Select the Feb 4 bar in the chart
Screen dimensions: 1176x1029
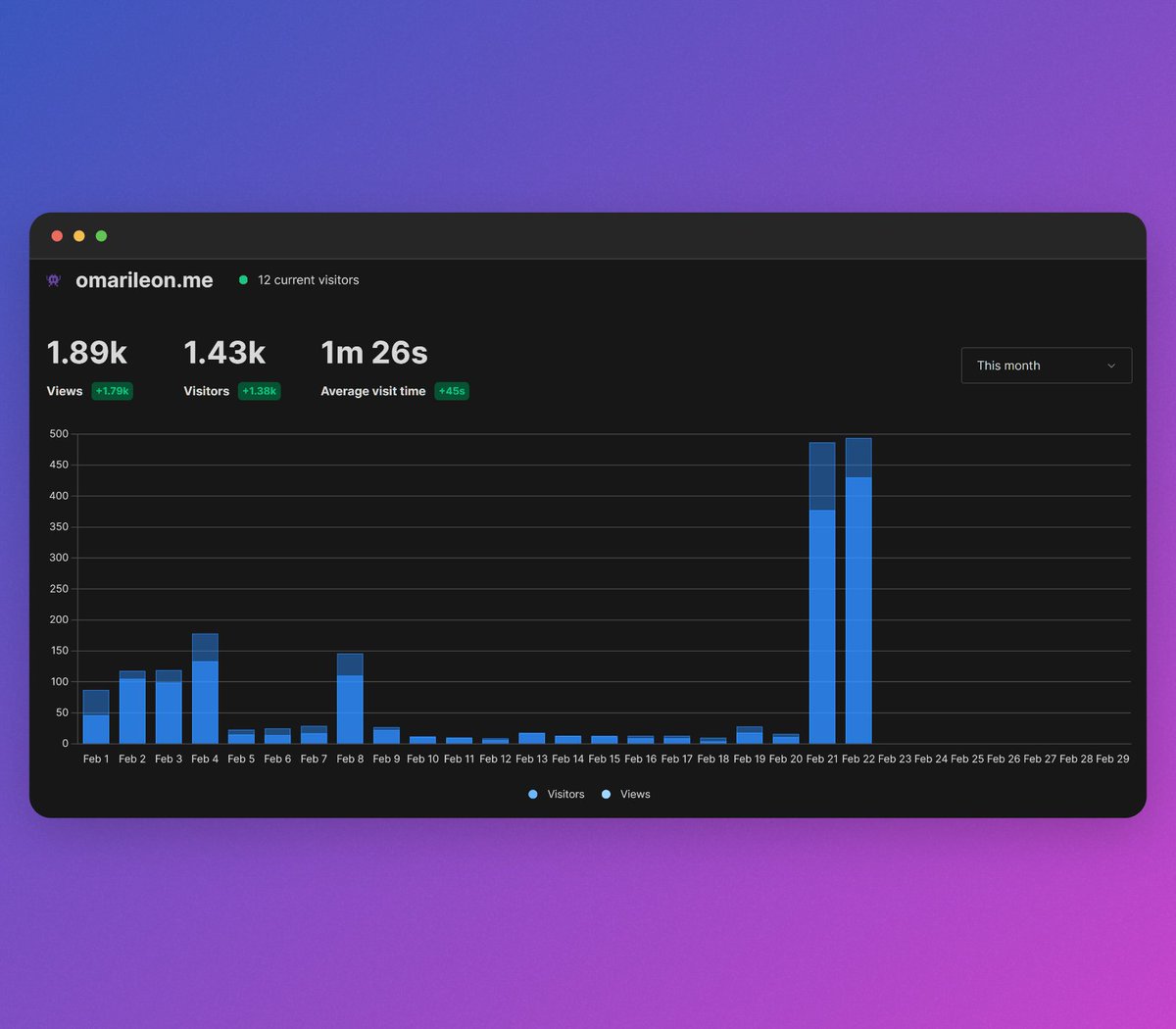pyautogui.click(x=205, y=689)
